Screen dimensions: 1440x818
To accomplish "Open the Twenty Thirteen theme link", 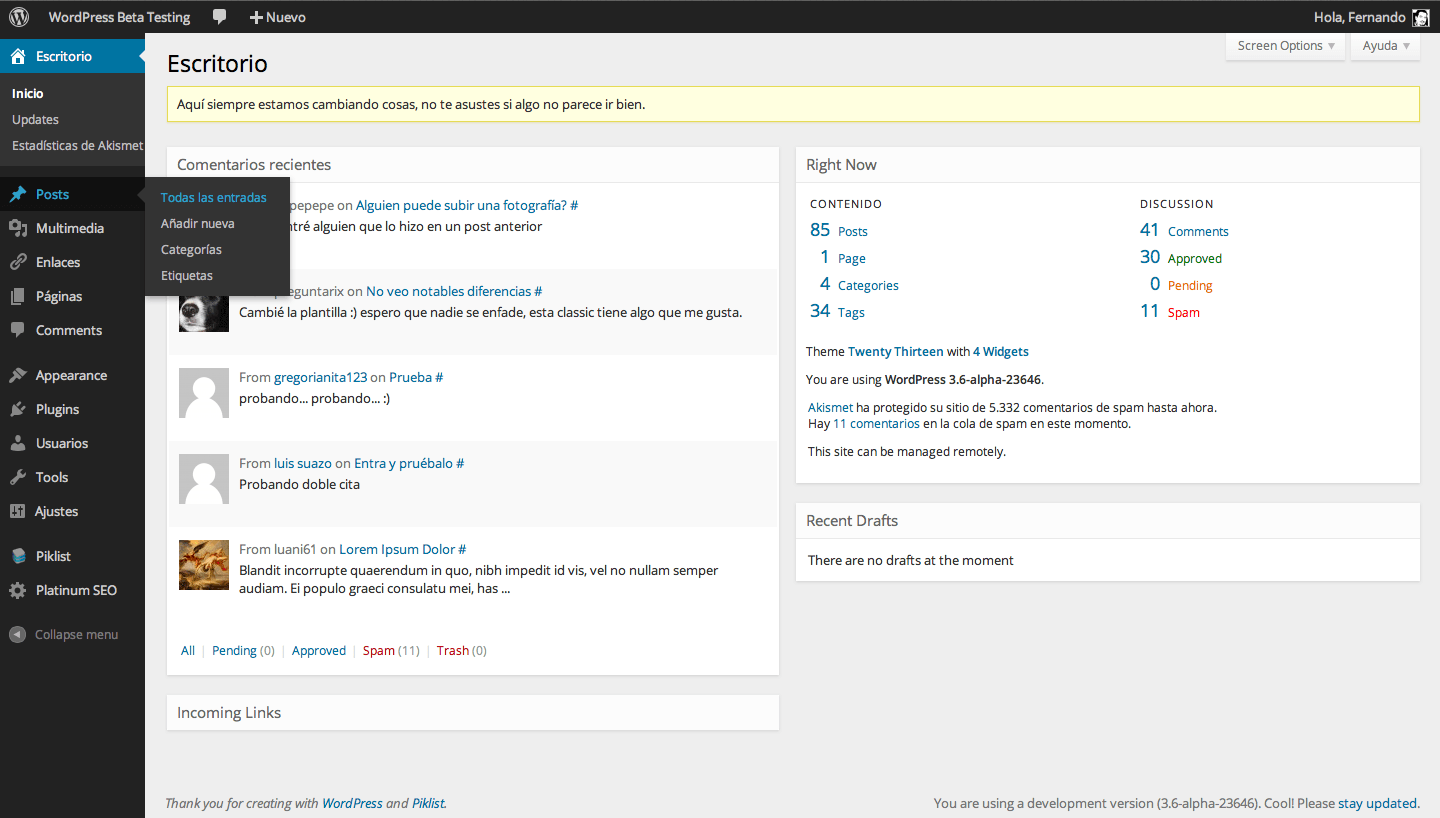I will (895, 352).
